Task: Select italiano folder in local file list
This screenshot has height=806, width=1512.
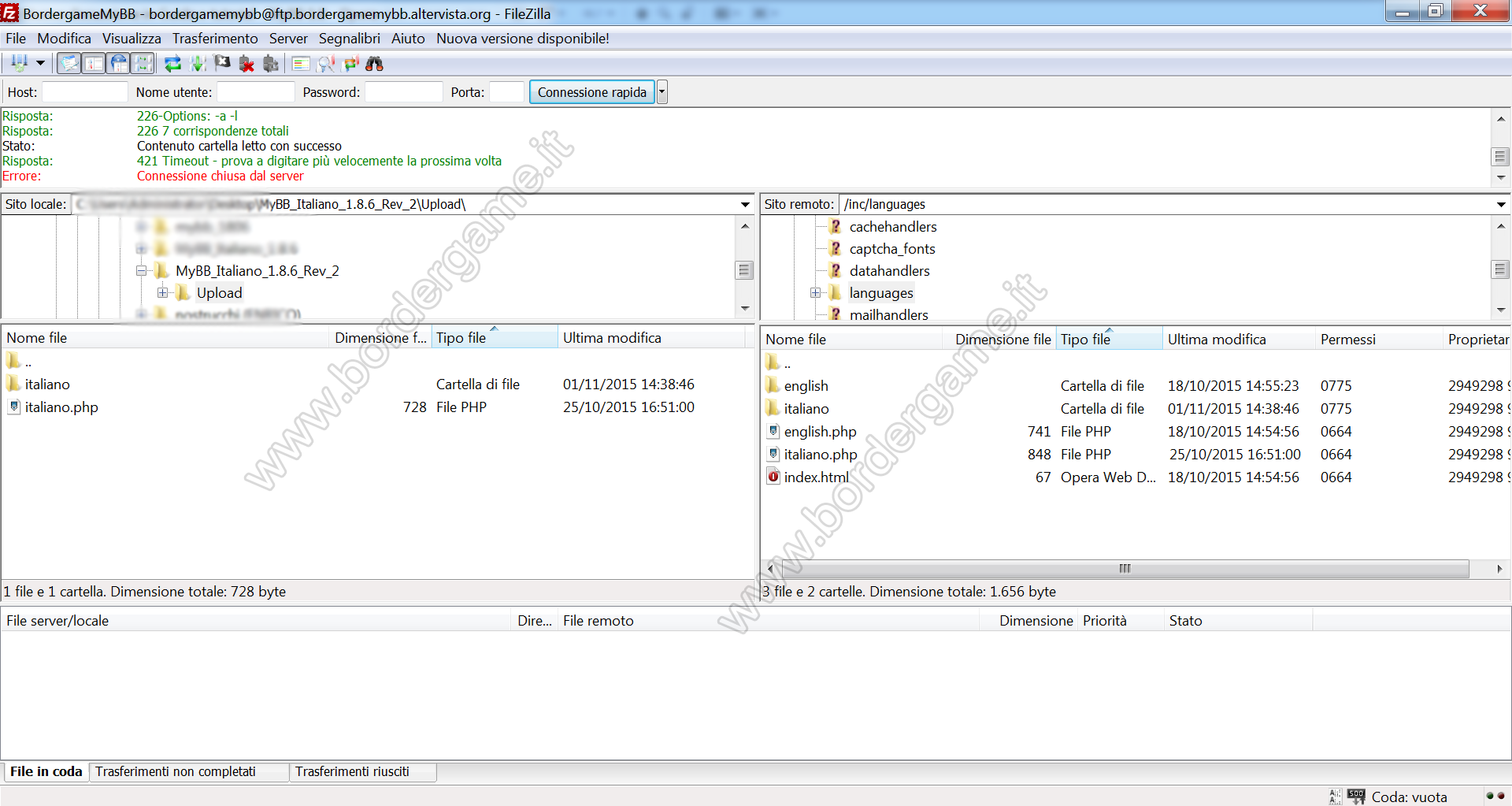Action: (47, 384)
